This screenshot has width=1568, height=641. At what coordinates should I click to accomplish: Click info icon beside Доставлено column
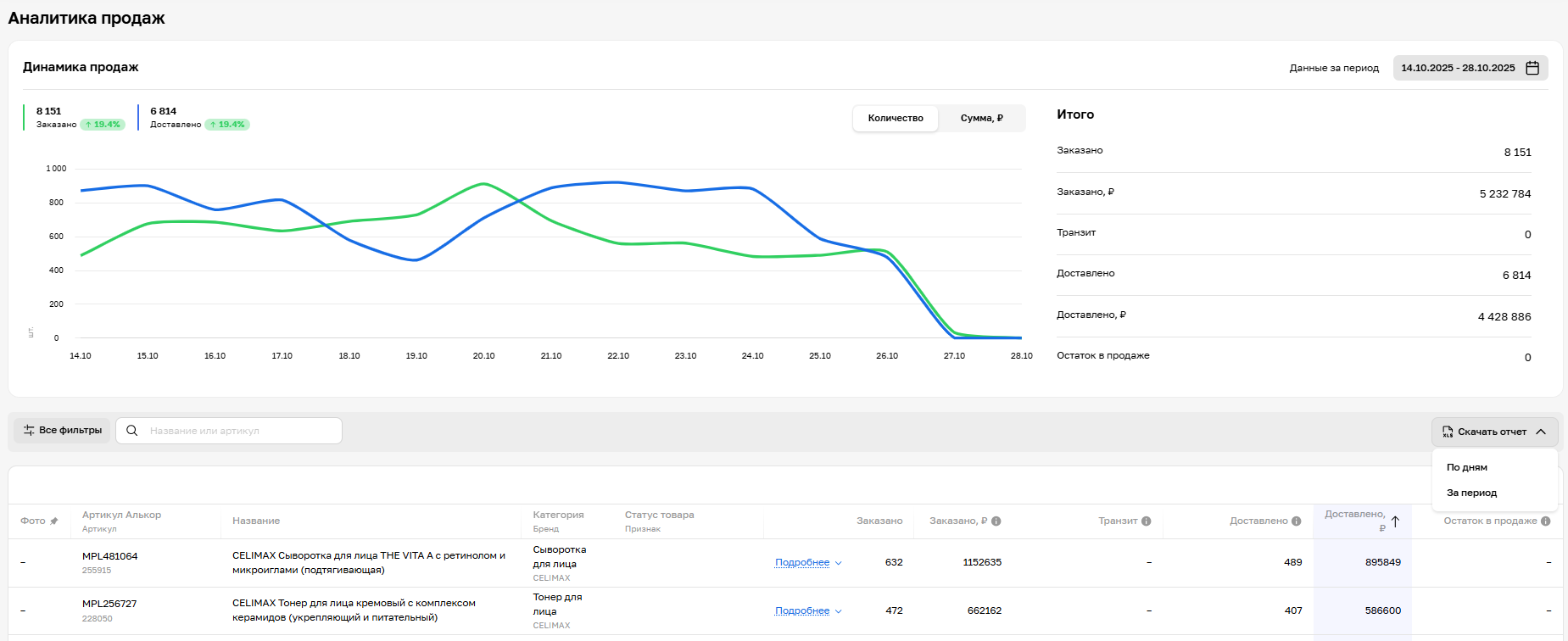pos(1297,521)
